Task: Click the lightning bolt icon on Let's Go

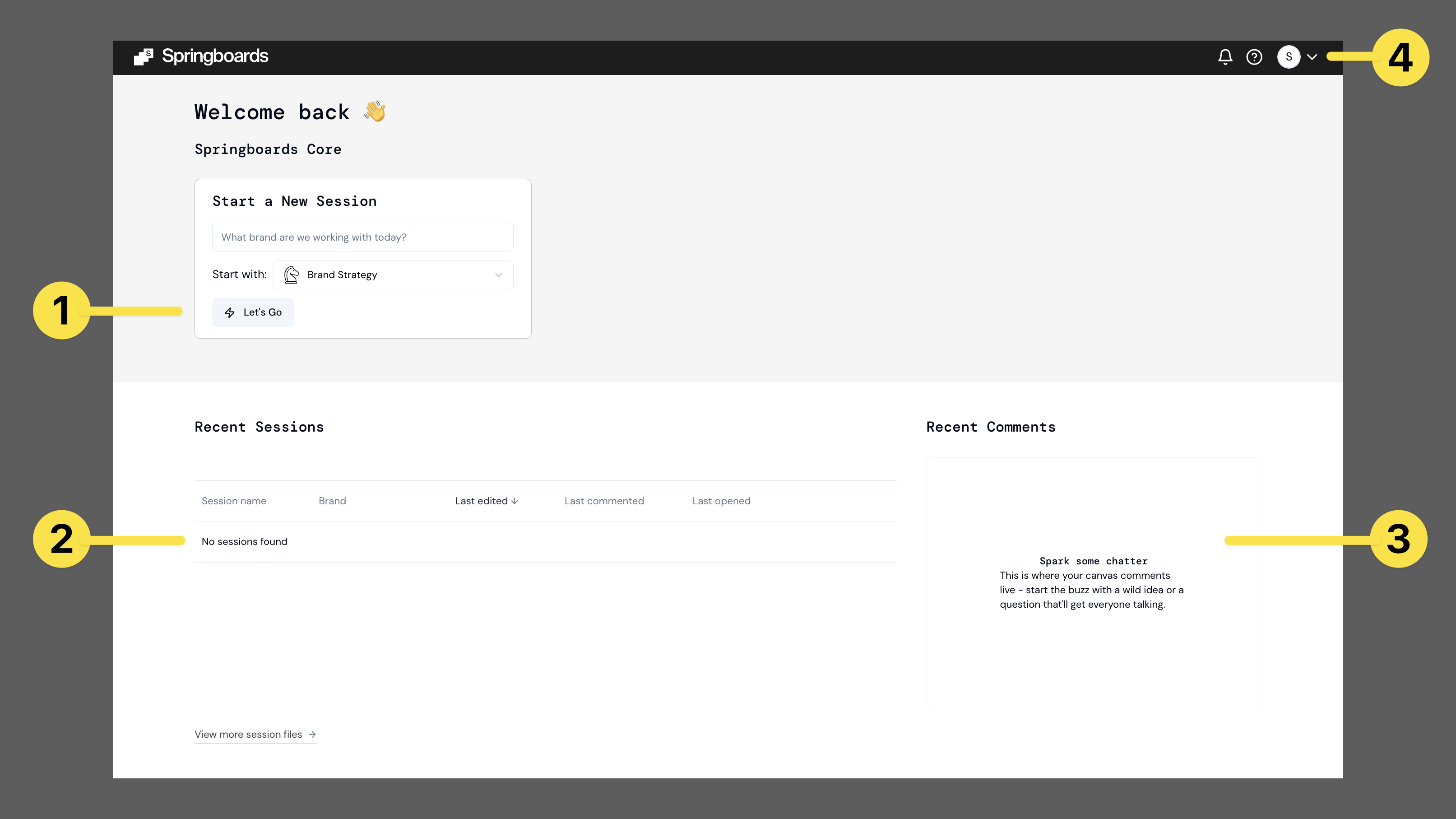Action: coord(229,312)
